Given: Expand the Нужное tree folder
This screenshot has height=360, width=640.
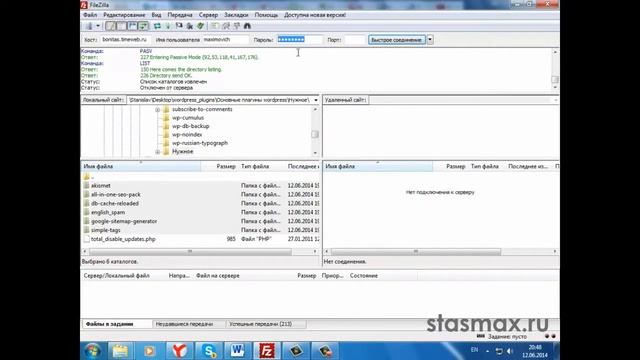Looking at the screenshot, I should pos(158,152).
